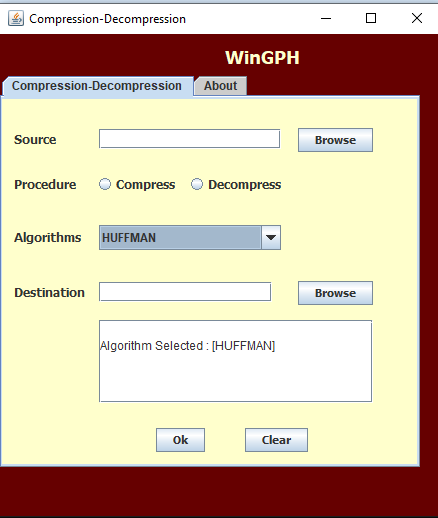Click the Destination label
This screenshot has height=518, width=438.
tap(49, 293)
